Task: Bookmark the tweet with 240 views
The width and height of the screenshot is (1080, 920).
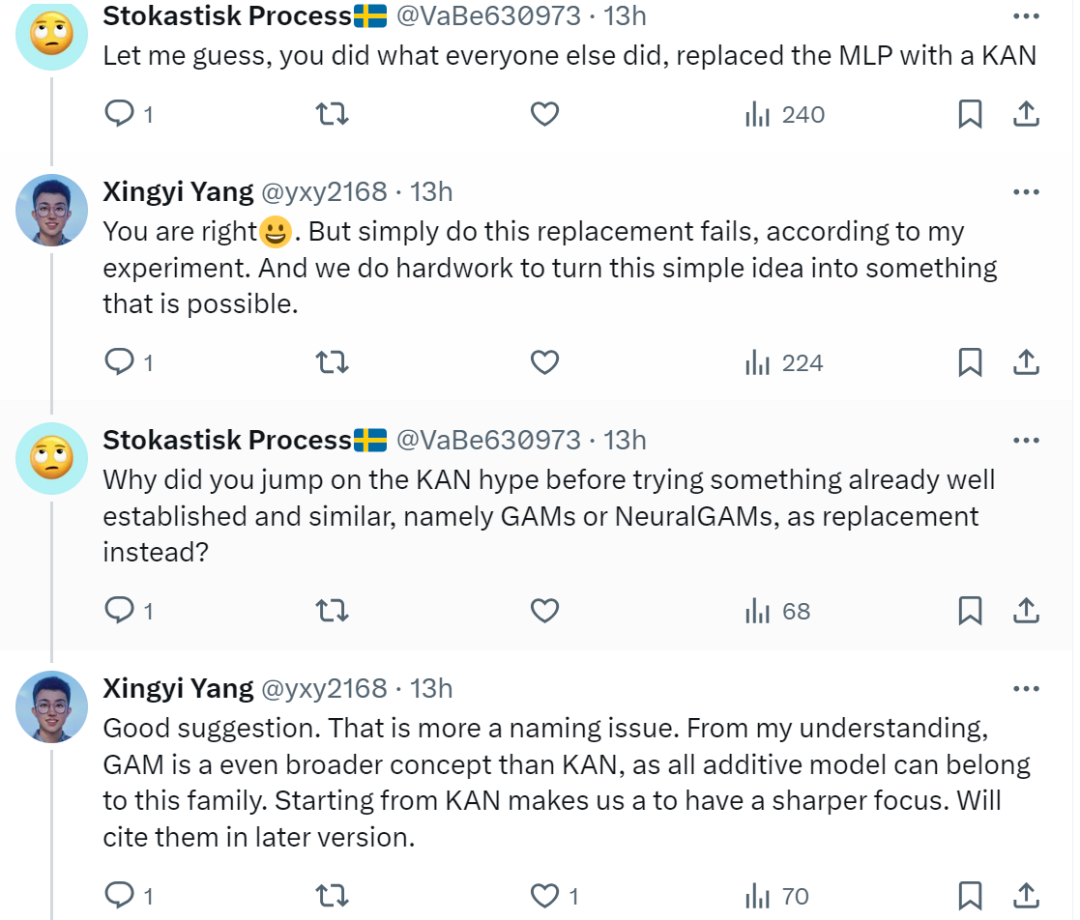Action: point(969,115)
